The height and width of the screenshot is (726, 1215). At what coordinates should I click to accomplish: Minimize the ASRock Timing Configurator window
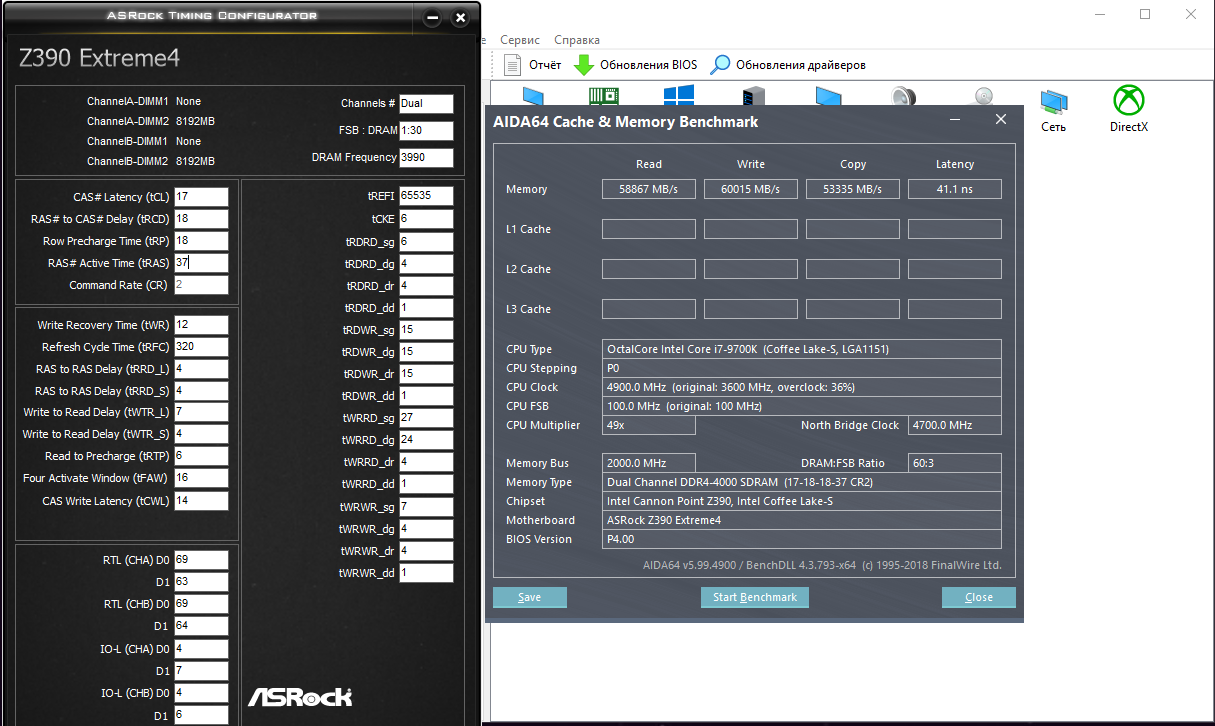tap(432, 17)
